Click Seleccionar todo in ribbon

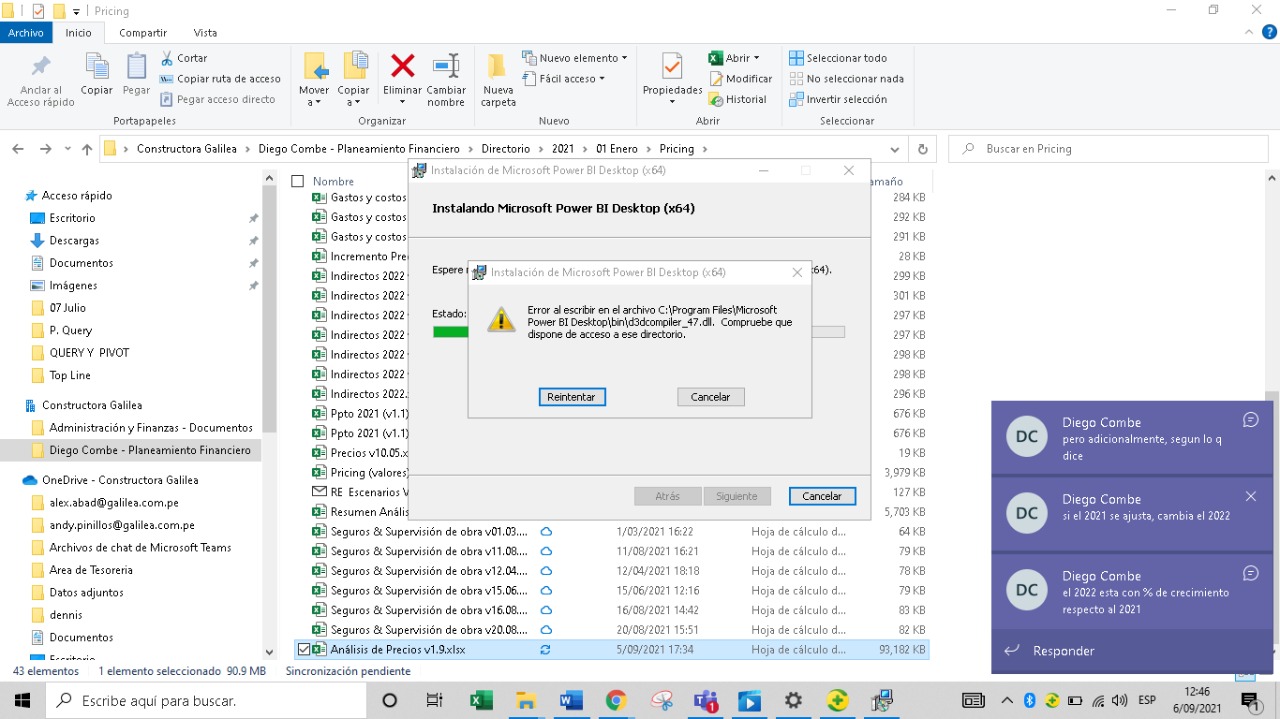click(837, 58)
